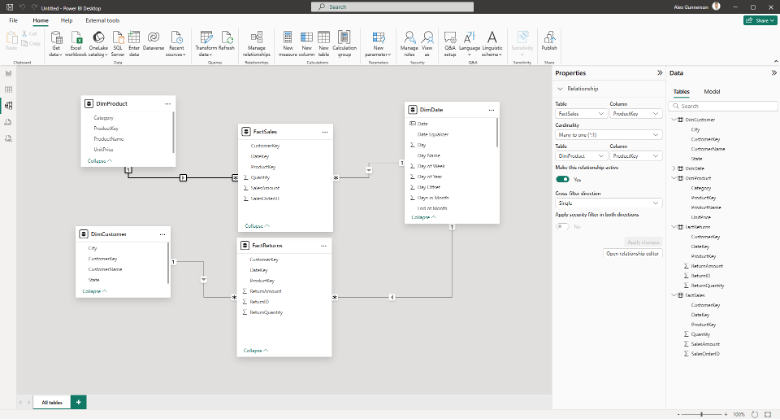Click the View as roles icon
Viewport: 780px width, 420px height.
coord(427,43)
